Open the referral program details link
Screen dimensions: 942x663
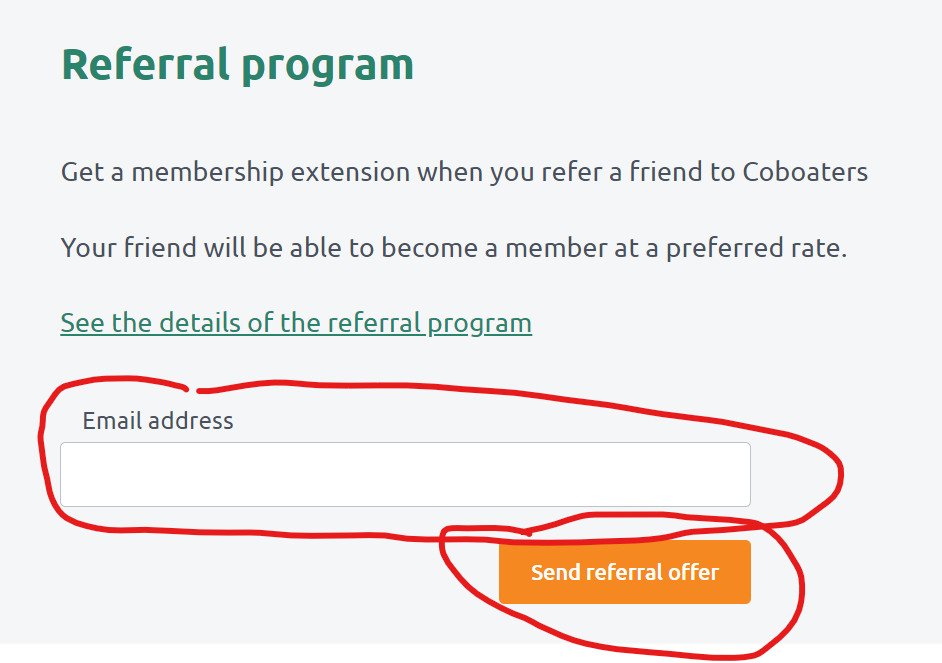click(x=296, y=323)
